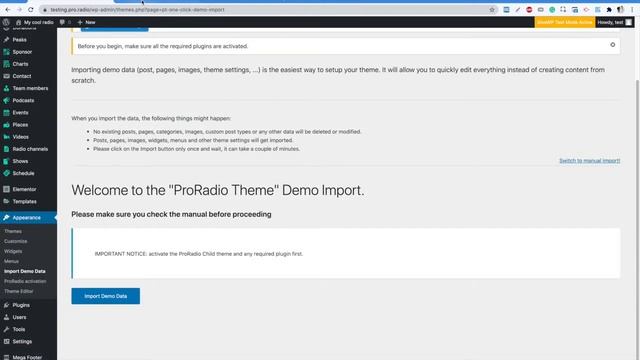The image size is (640, 360).
Task: Bookmark this page with star icon
Action: tap(492, 9)
